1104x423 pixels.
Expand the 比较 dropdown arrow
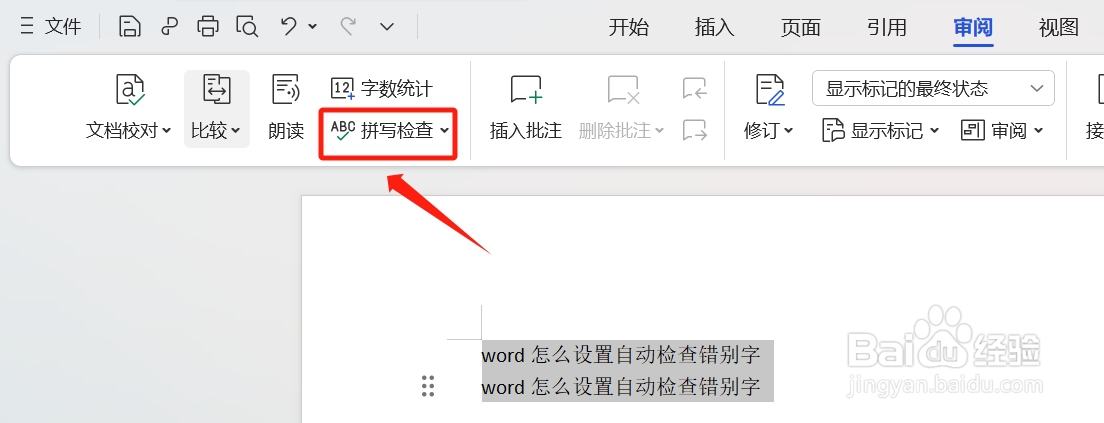click(x=235, y=130)
